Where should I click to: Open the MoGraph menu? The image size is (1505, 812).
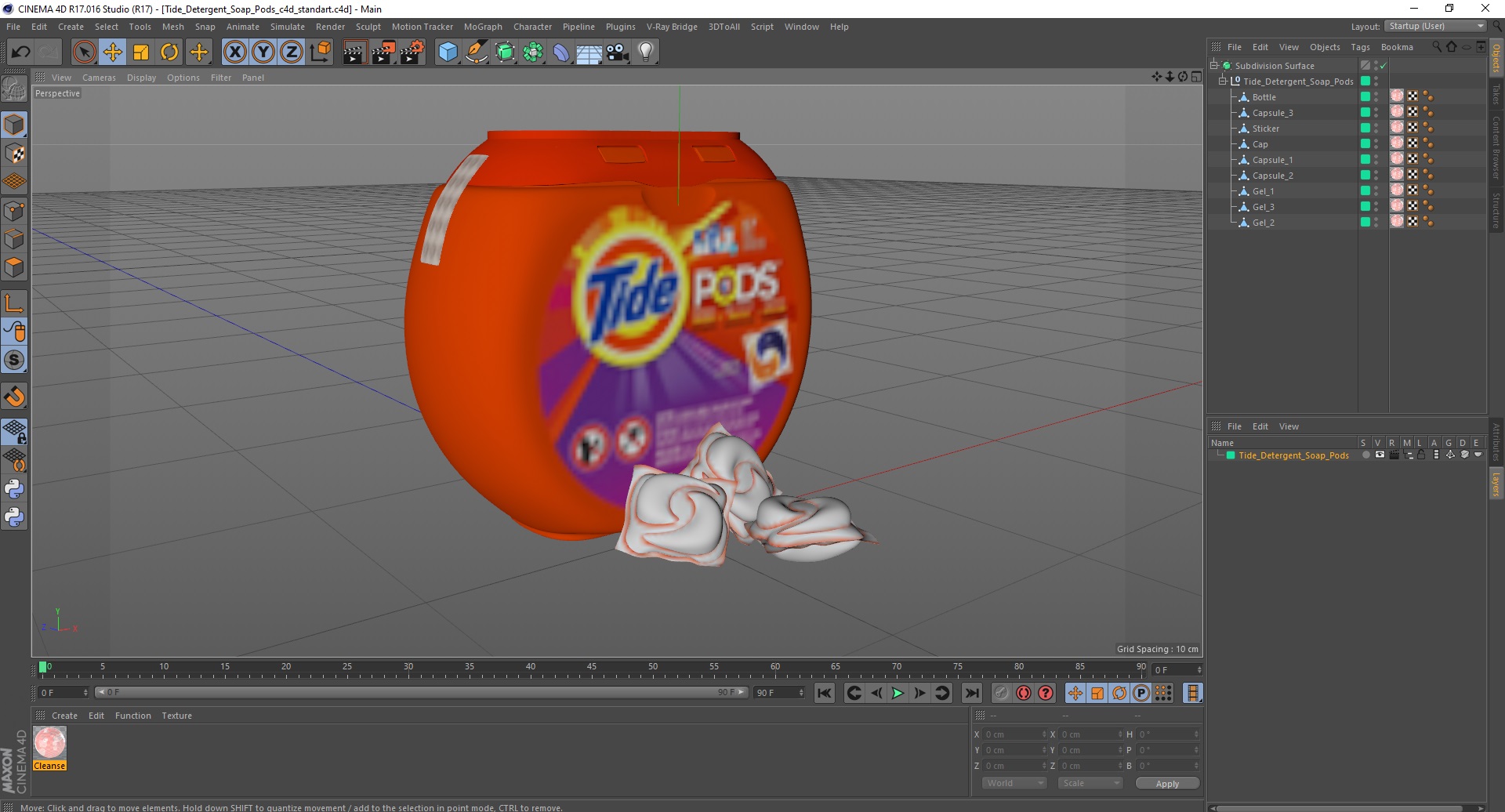483,27
